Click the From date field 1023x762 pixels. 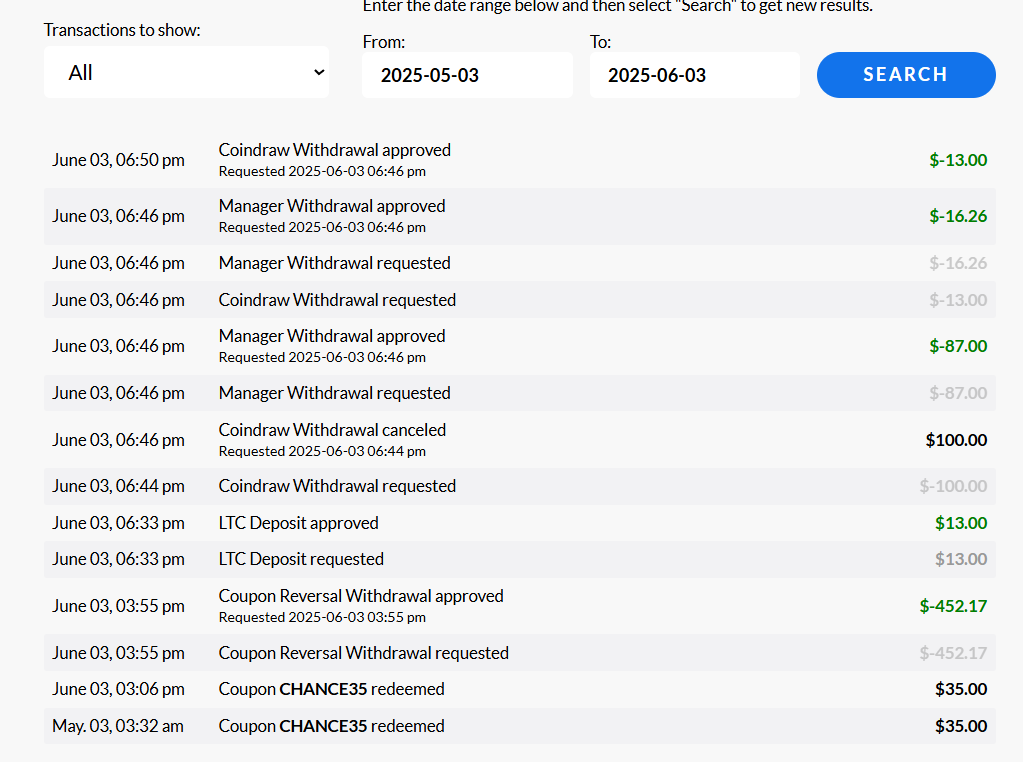click(467, 76)
